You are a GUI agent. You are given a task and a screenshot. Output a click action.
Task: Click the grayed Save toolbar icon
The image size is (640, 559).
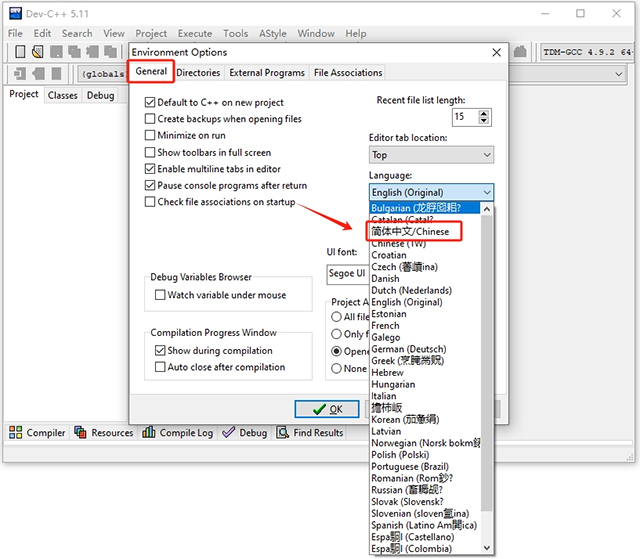pos(56,52)
